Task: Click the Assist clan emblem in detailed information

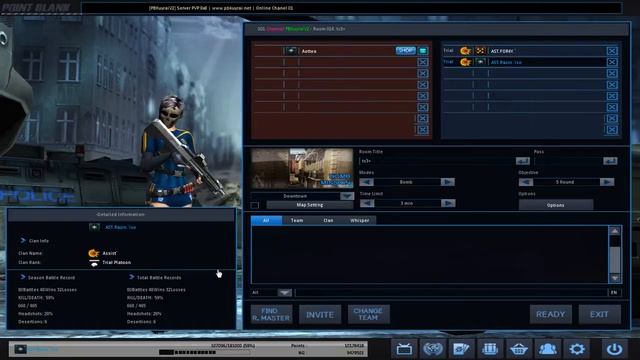Action: pyautogui.click(x=93, y=253)
